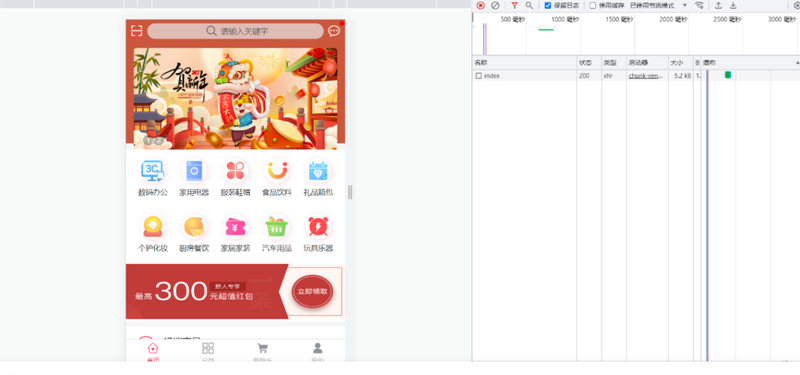Open the 服装鞋帽 category icon
The image size is (800, 375).
pyautogui.click(x=235, y=170)
